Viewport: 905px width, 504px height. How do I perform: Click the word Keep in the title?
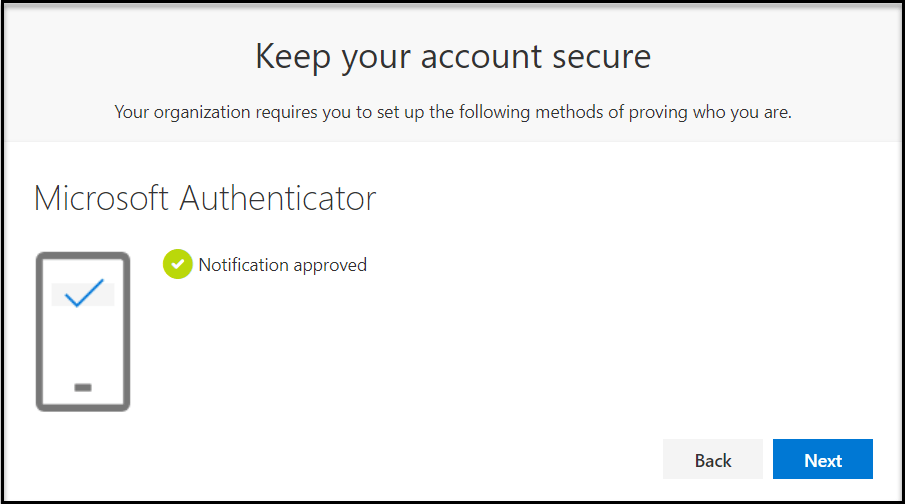click(x=292, y=56)
